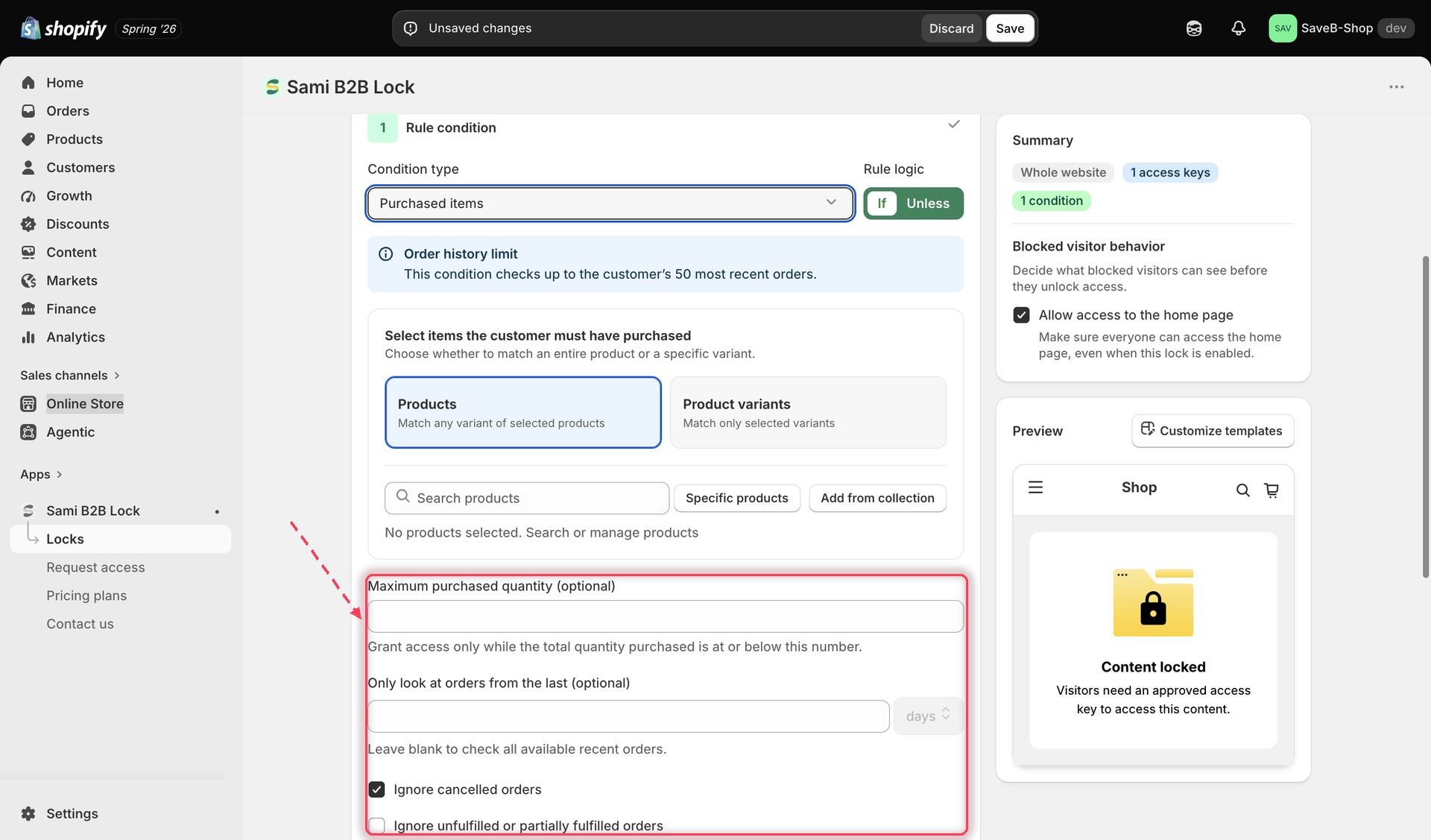
Task: Check Ignore unfulfilled or partially fulfilled orders
Action: point(377,826)
